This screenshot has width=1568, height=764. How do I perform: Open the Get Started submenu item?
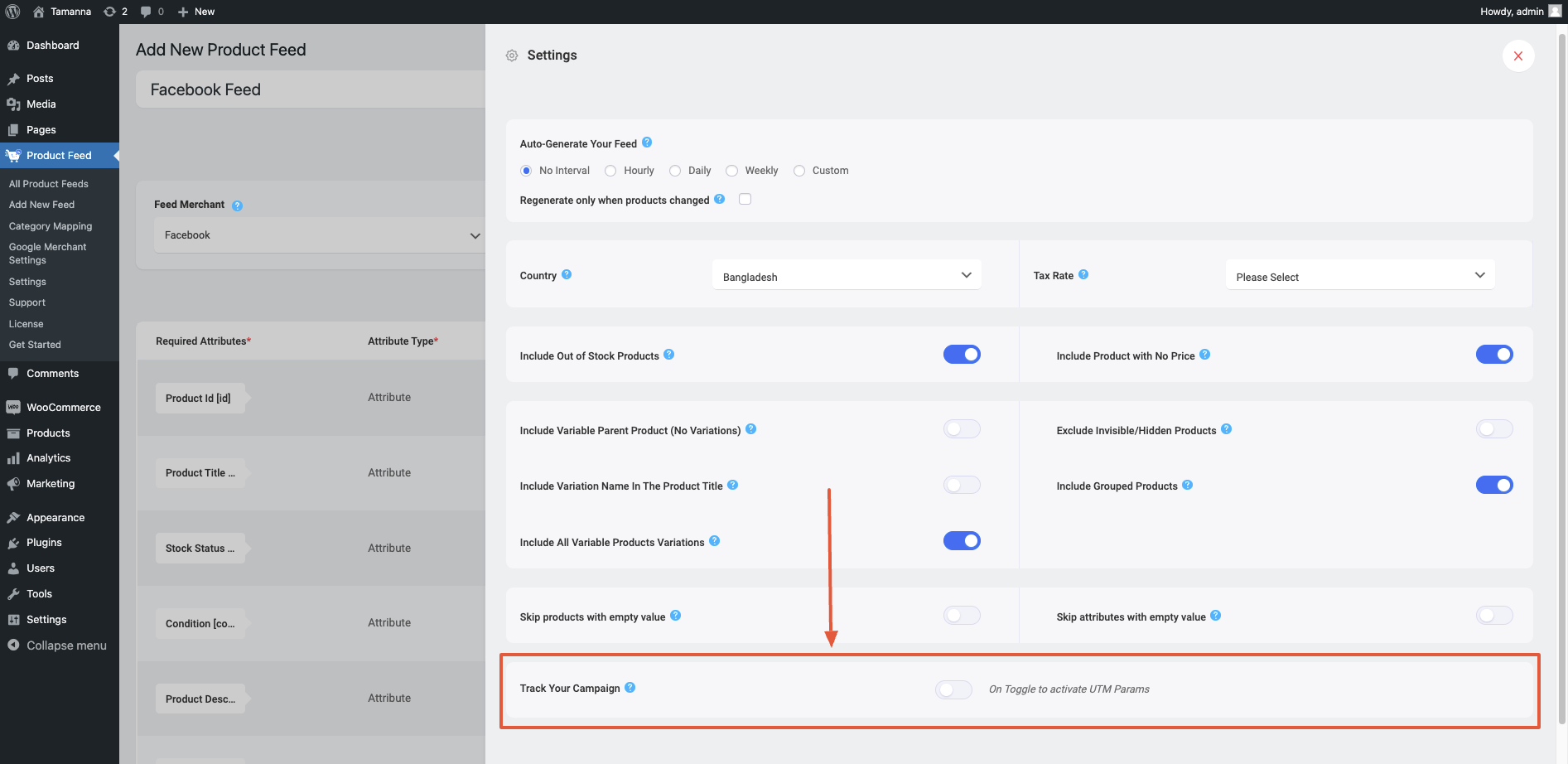[x=35, y=345]
